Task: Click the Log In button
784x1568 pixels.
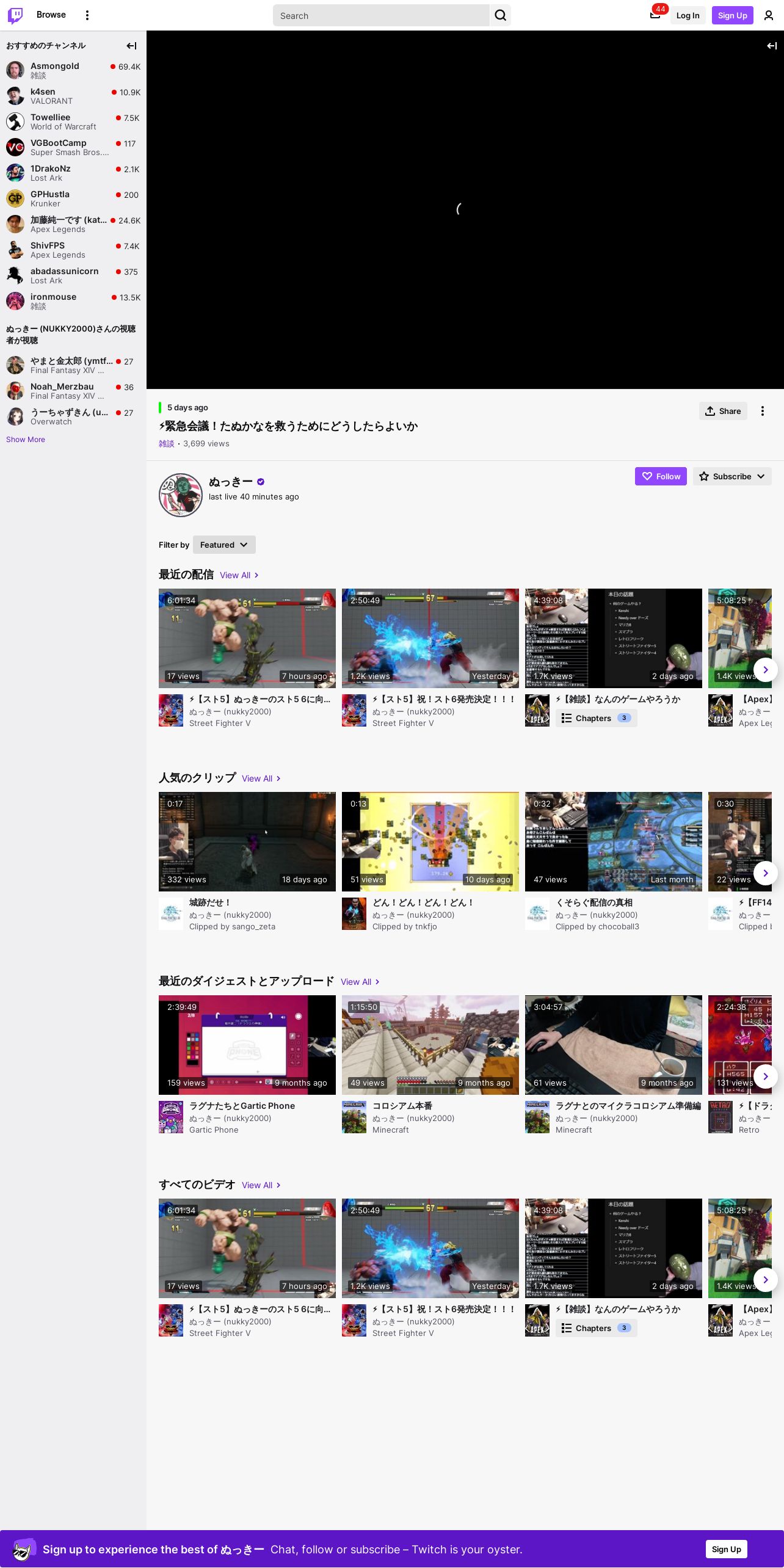Action: (x=688, y=15)
